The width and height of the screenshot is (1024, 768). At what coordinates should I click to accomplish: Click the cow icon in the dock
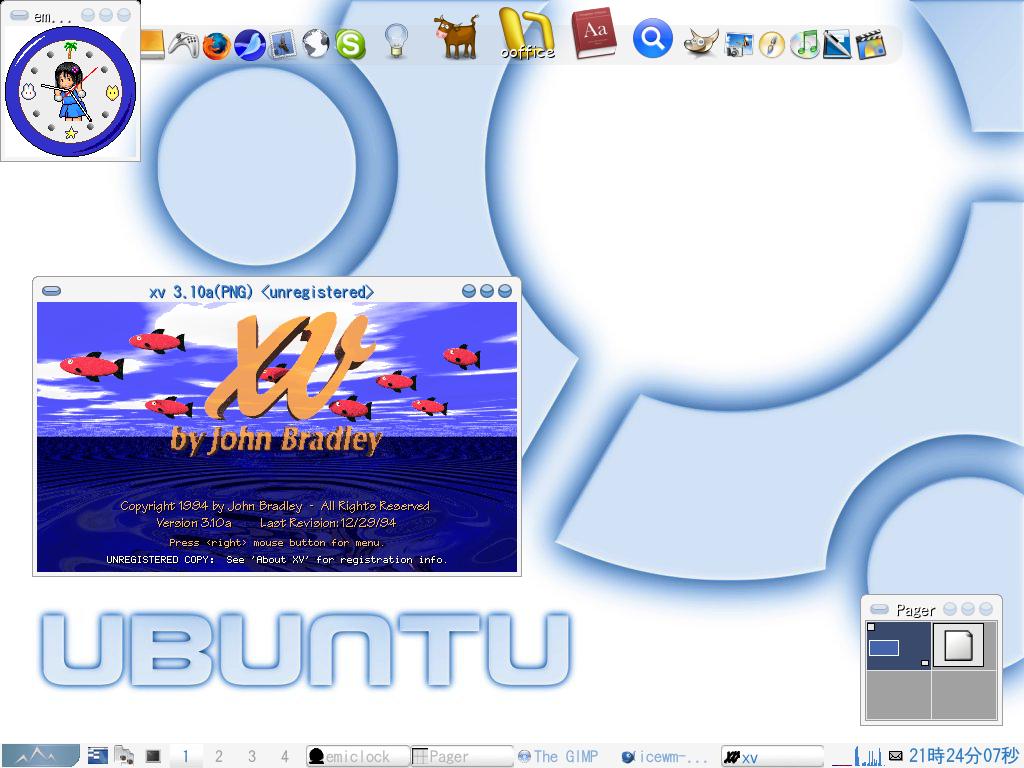point(456,35)
